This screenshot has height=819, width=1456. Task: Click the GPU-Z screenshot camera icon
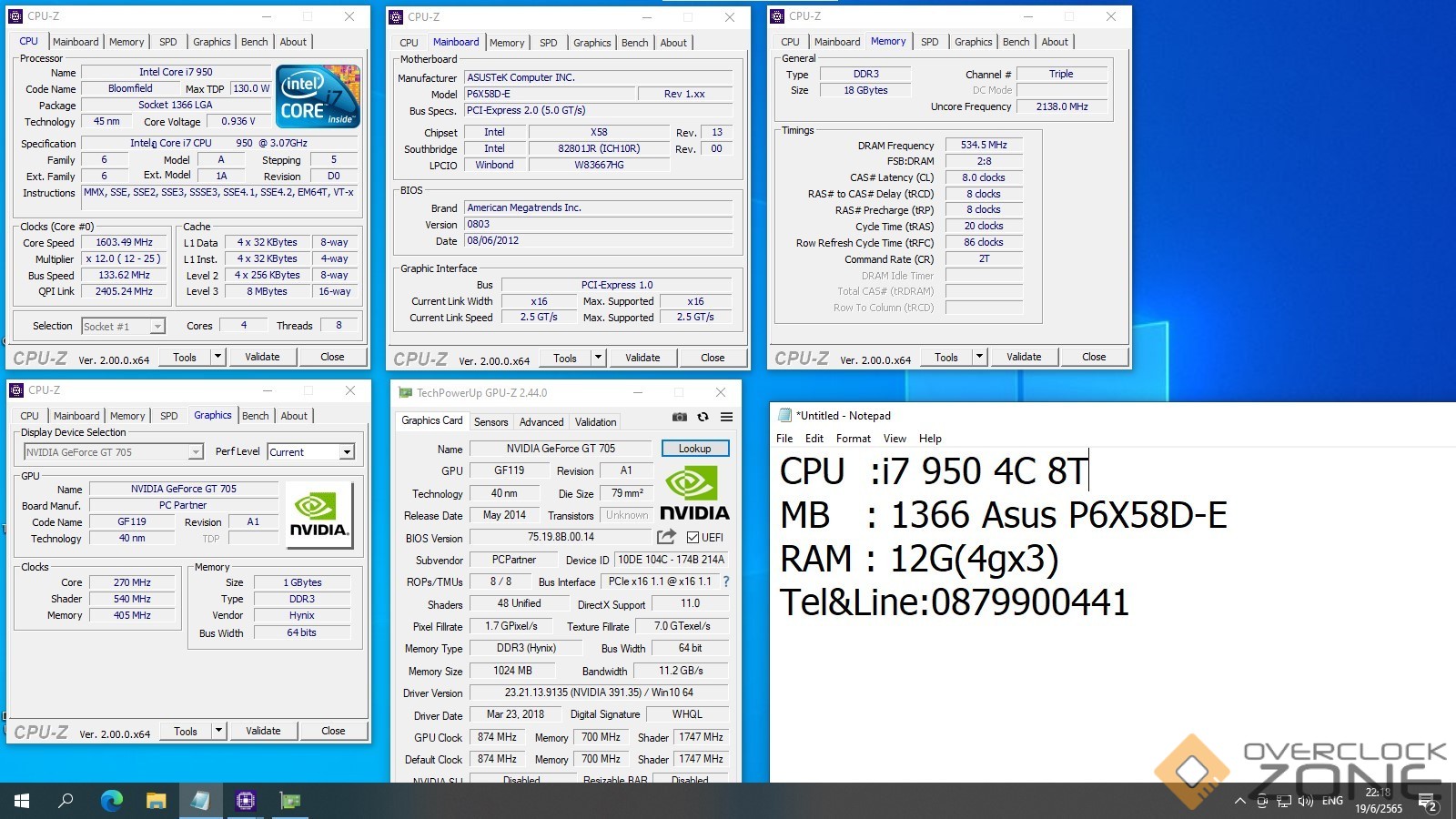[x=679, y=417]
